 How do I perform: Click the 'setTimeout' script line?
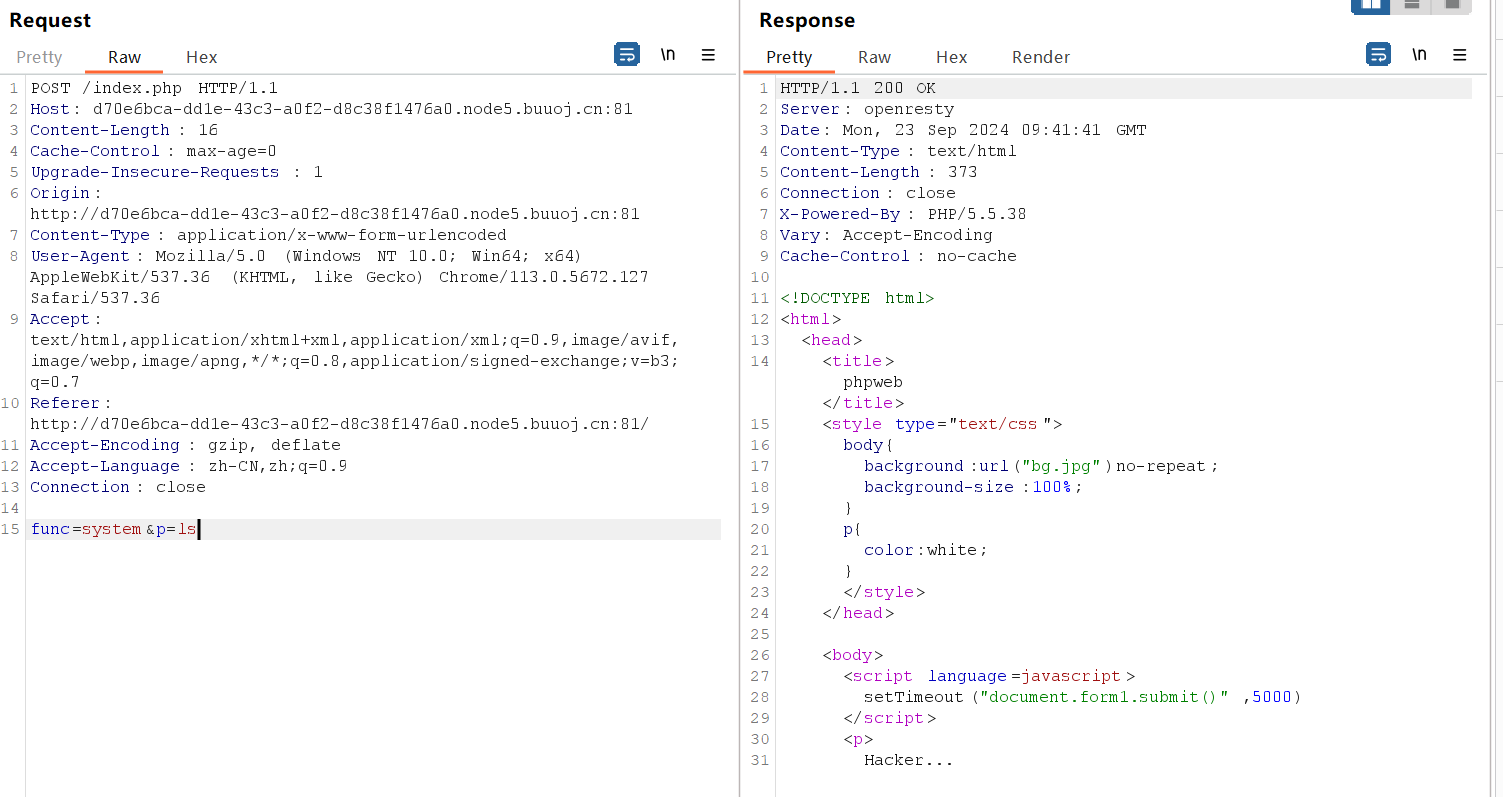coord(1083,697)
